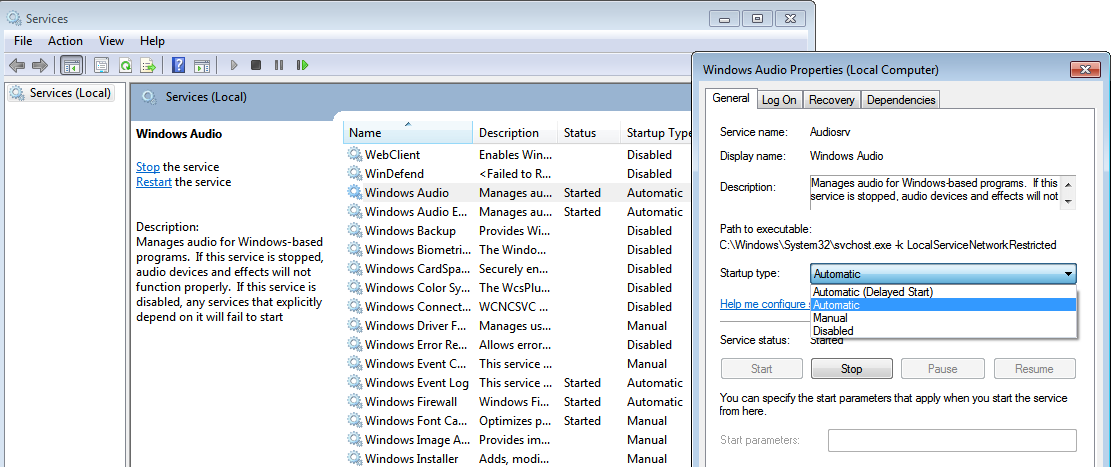Open the File menu
This screenshot has height=467, width=1118.
tap(23, 41)
